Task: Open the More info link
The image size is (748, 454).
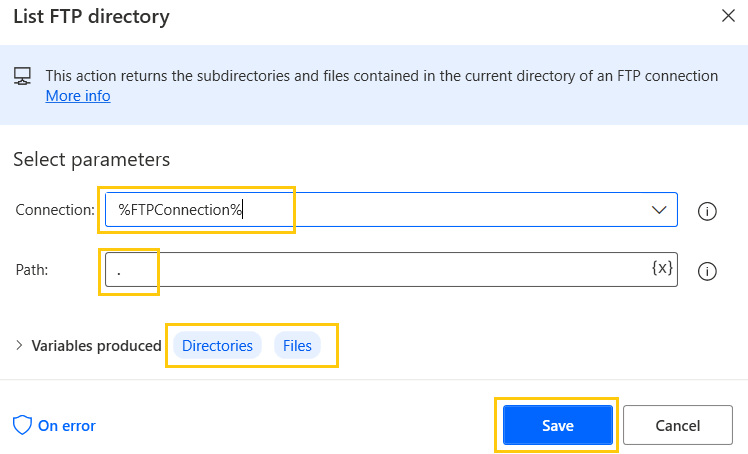Action: [x=78, y=96]
